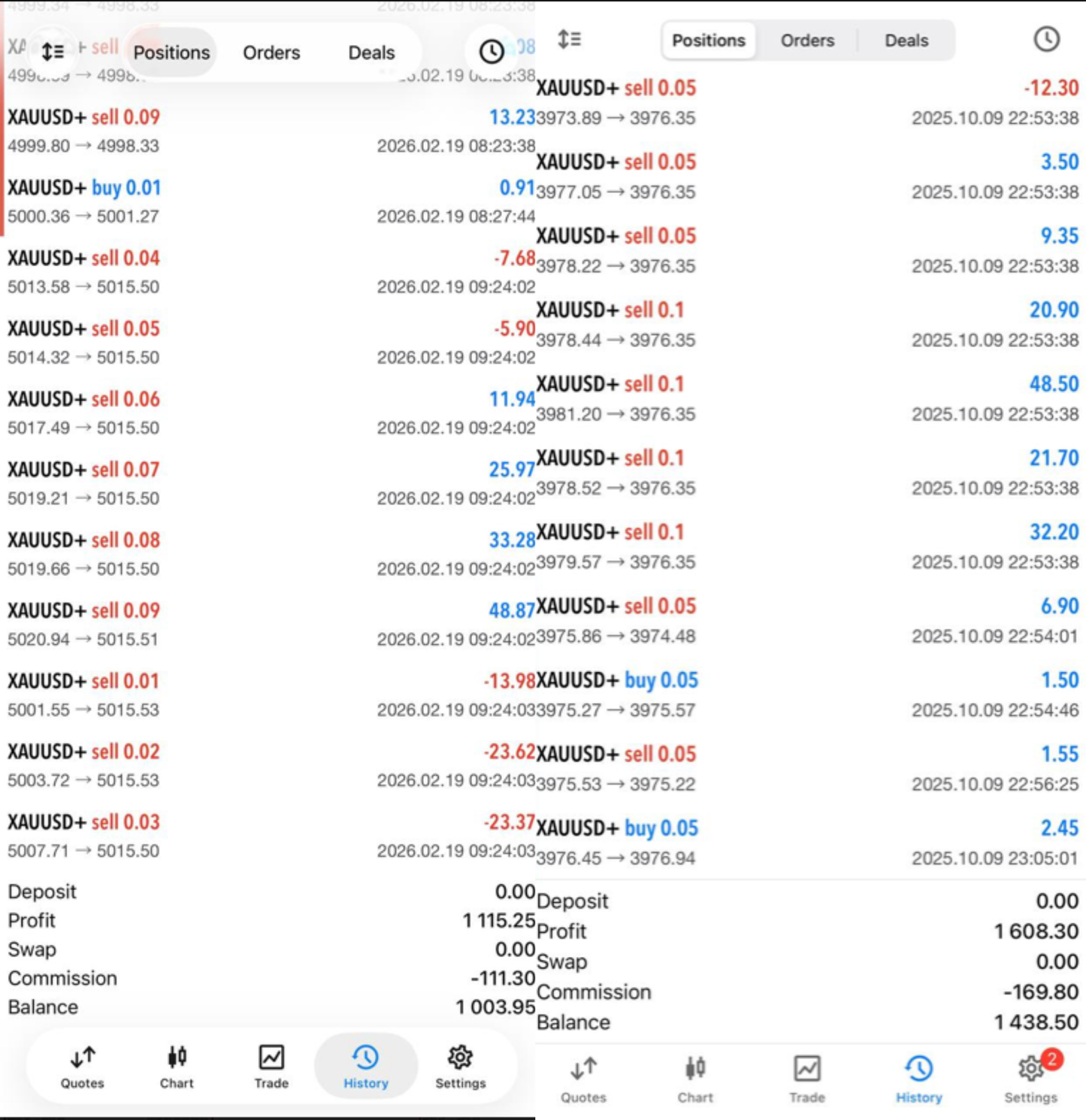Image resolution: width=1086 pixels, height=1120 pixels.
Task: Select Positions tab in right screen
Action: click(x=709, y=41)
